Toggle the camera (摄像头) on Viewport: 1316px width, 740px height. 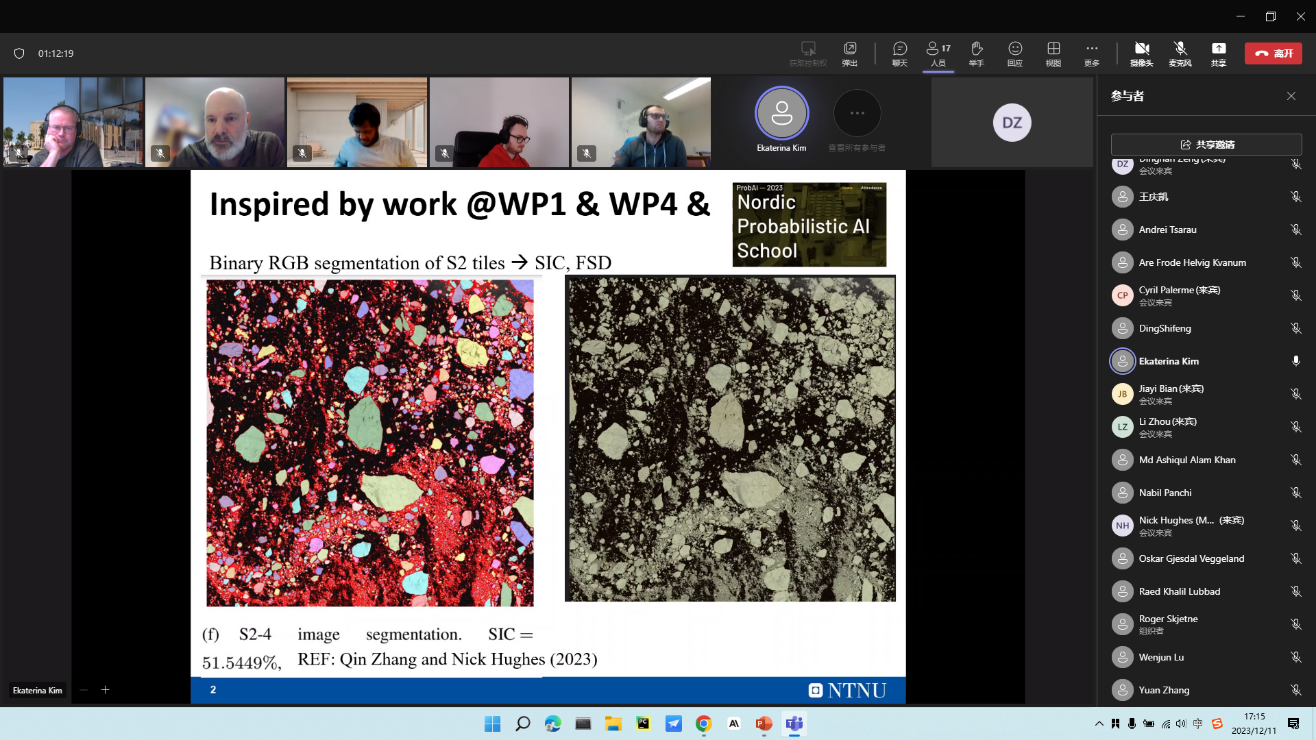coord(1141,53)
